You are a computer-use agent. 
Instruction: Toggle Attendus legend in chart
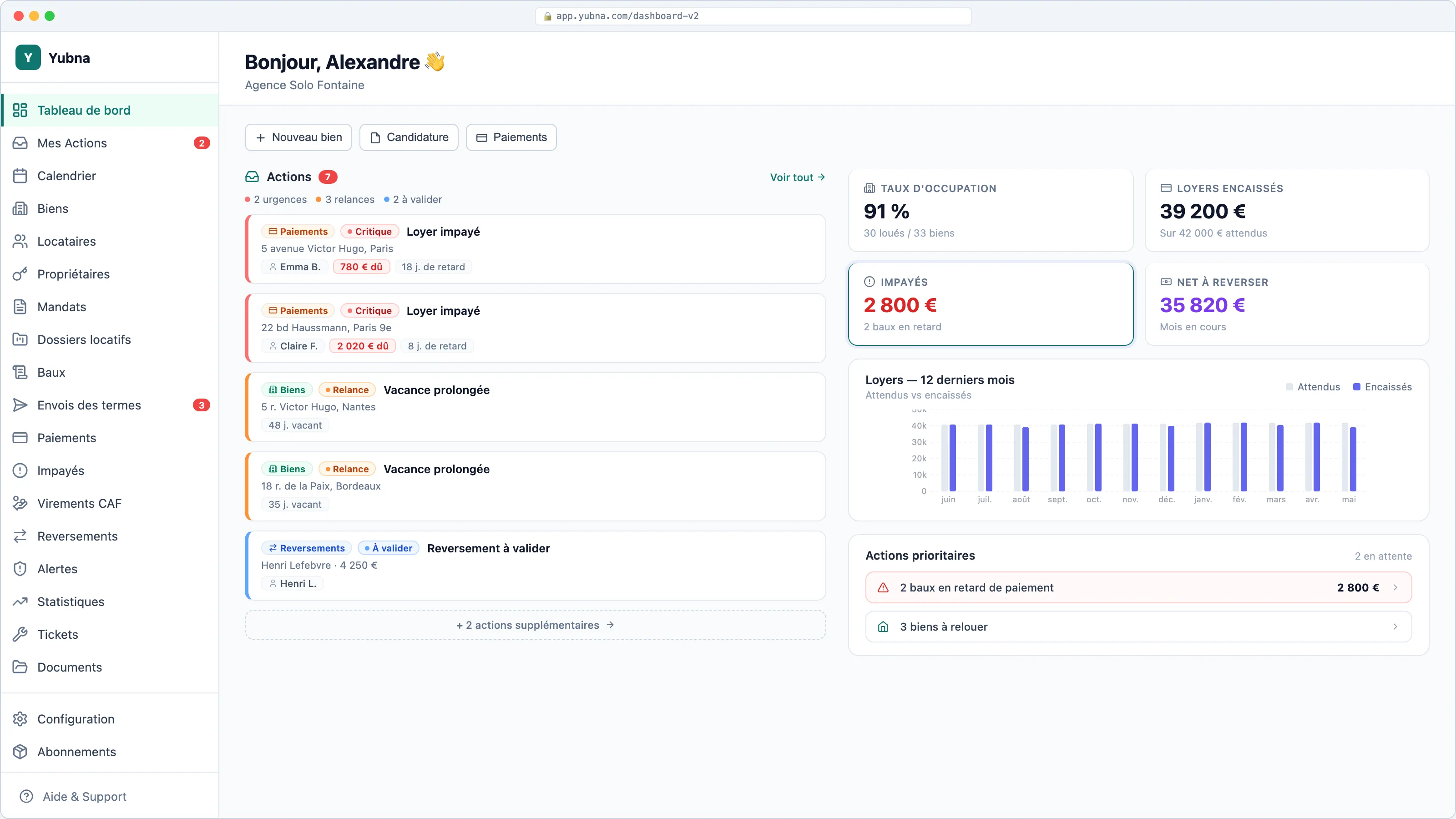pos(1313,387)
